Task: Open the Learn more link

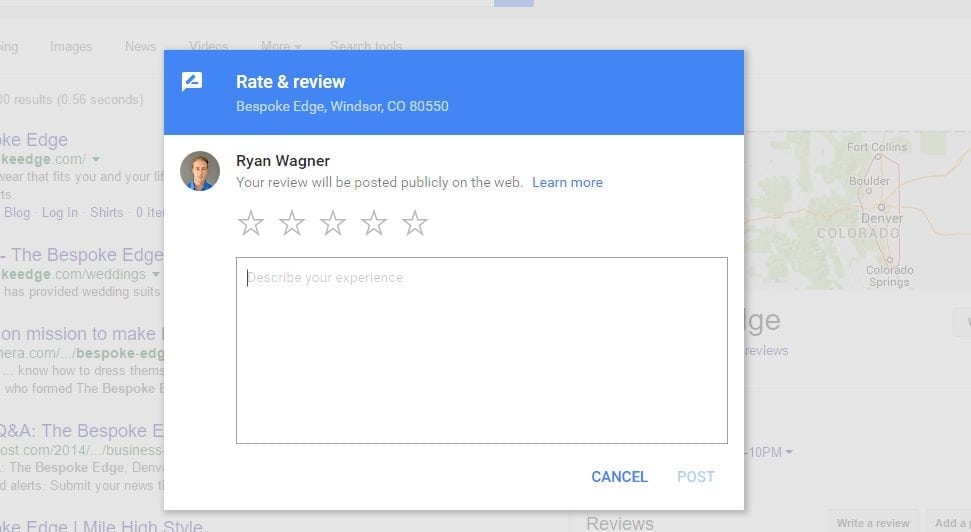Action: coord(567,183)
